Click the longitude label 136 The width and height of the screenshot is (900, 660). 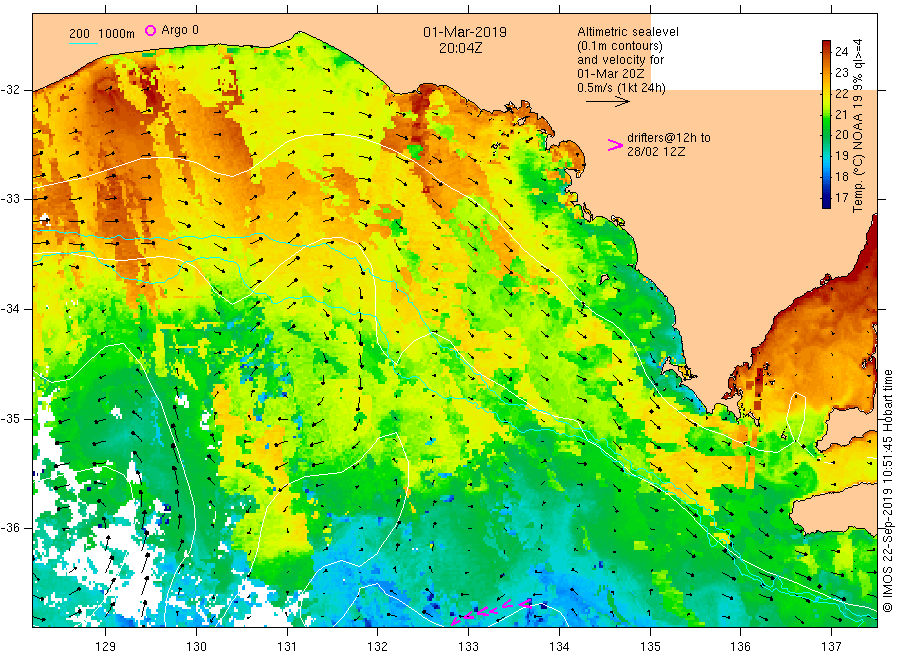pos(740,647)
